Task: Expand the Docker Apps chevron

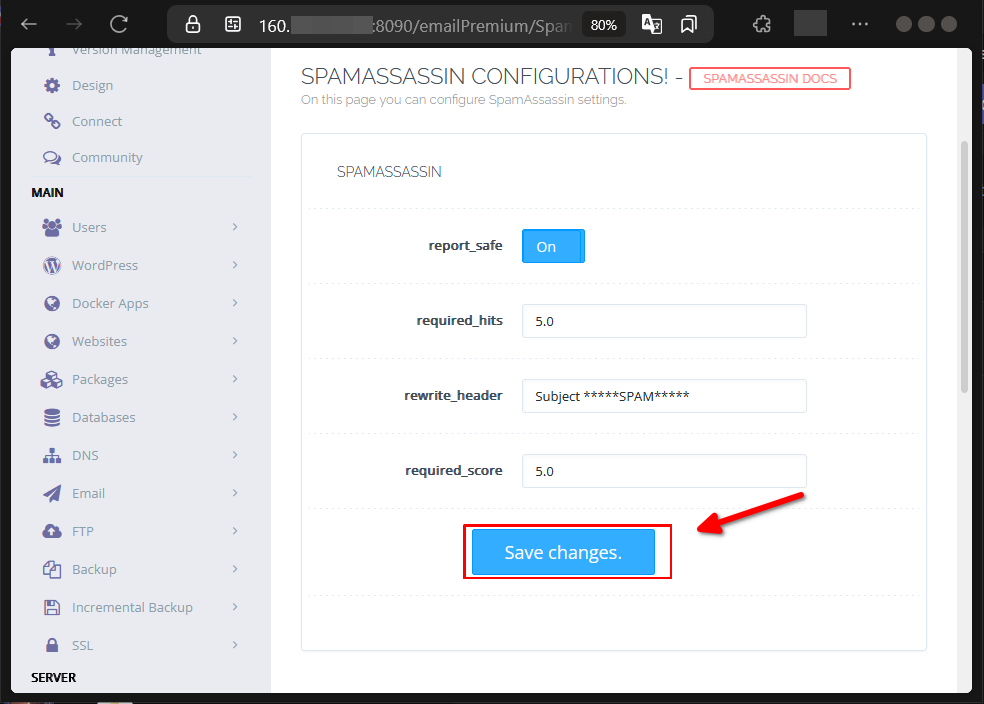Action: click(235, 302)
